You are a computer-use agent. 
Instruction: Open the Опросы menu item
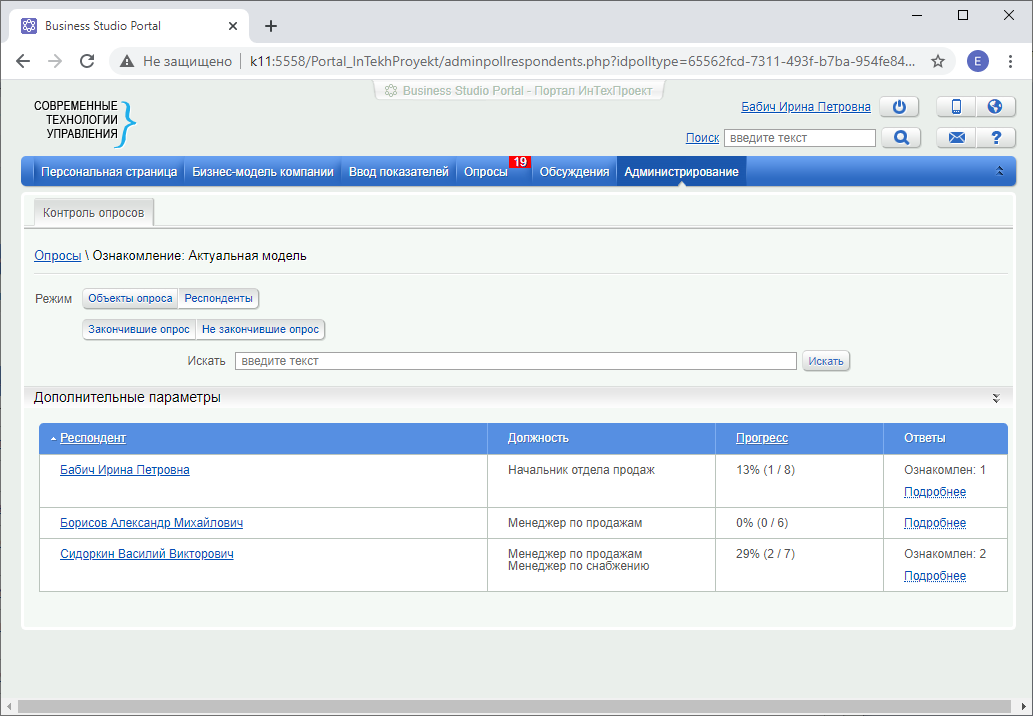(485, 172)
